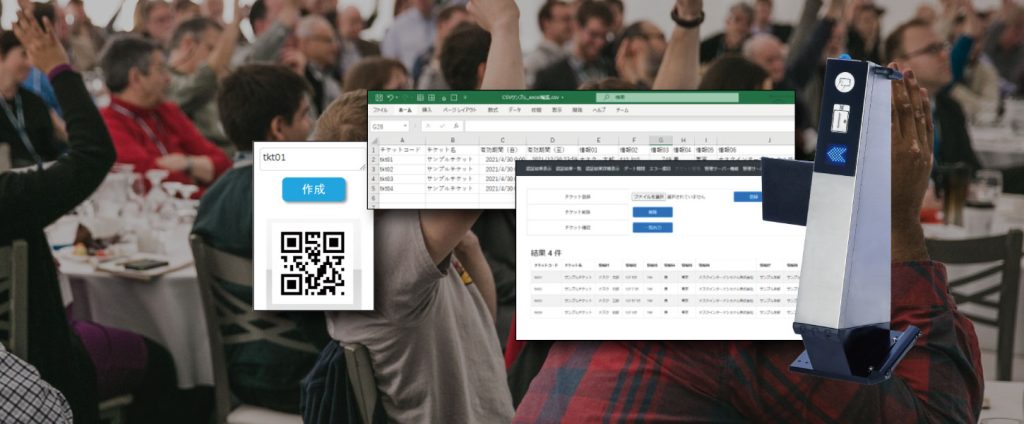Click cell A2 containing tkt01
Viewport: 1024px width, 424px height.
(402, 159)
